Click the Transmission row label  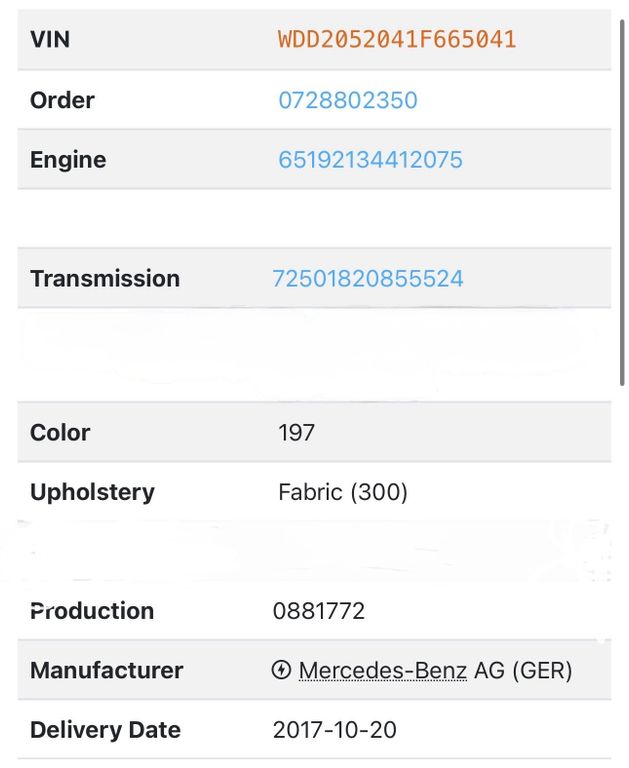(105, 278)
